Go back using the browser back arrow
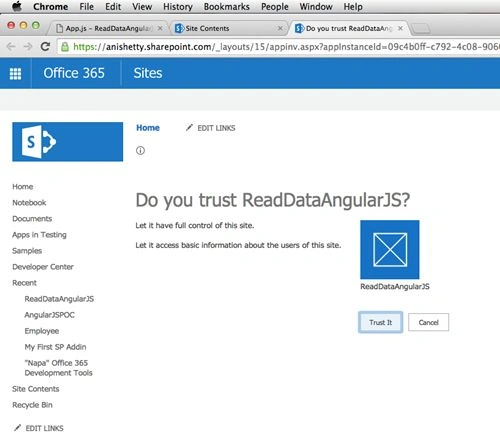The image size is (500, 440). (11, 46)
